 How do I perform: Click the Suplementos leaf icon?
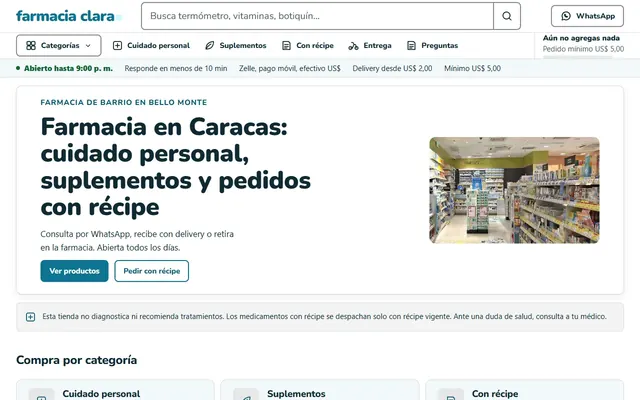click(209, 45)
